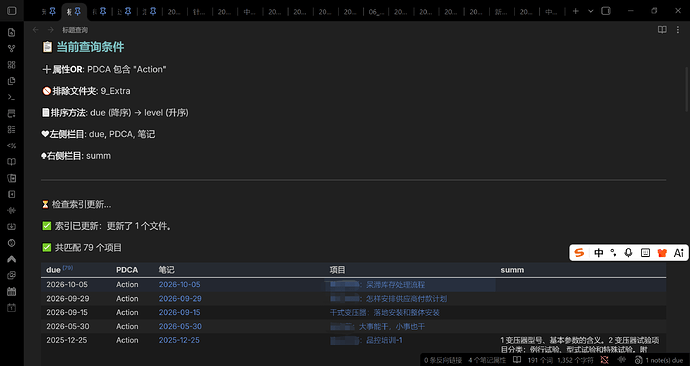Open the blue 2025-12-25 note link
Screen dimensions: 690x366
point(179,340)
